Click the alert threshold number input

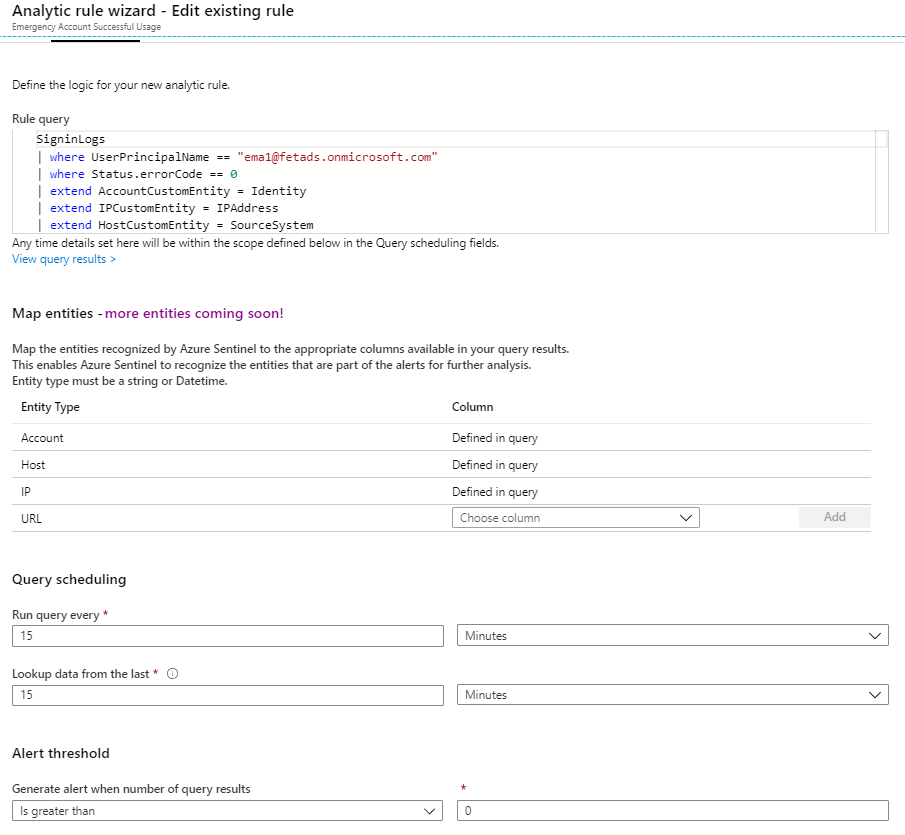pos(672,811)
